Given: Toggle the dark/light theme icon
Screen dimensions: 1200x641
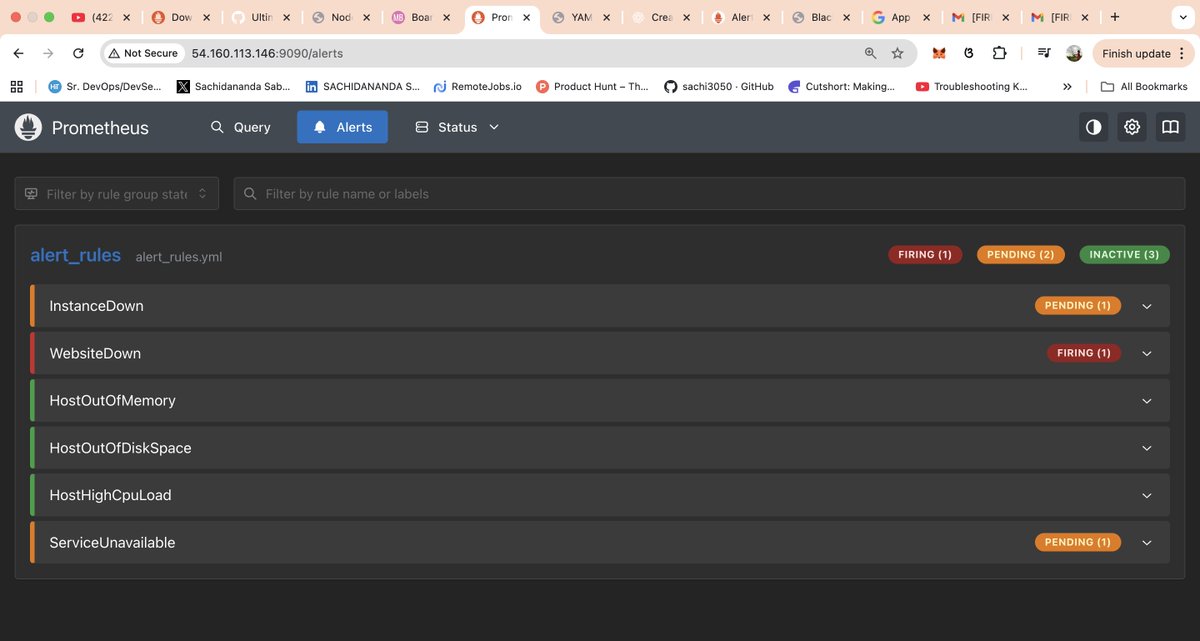Looking at the screenshot, I should click(1093, 127).
